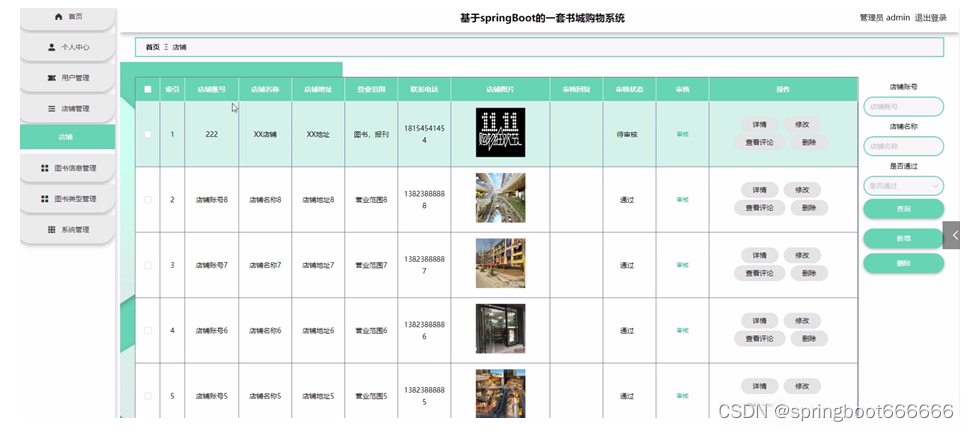Click 修改 for the 店铺名称7 row
The image size is (969, 431).
[x=802, y=255]
